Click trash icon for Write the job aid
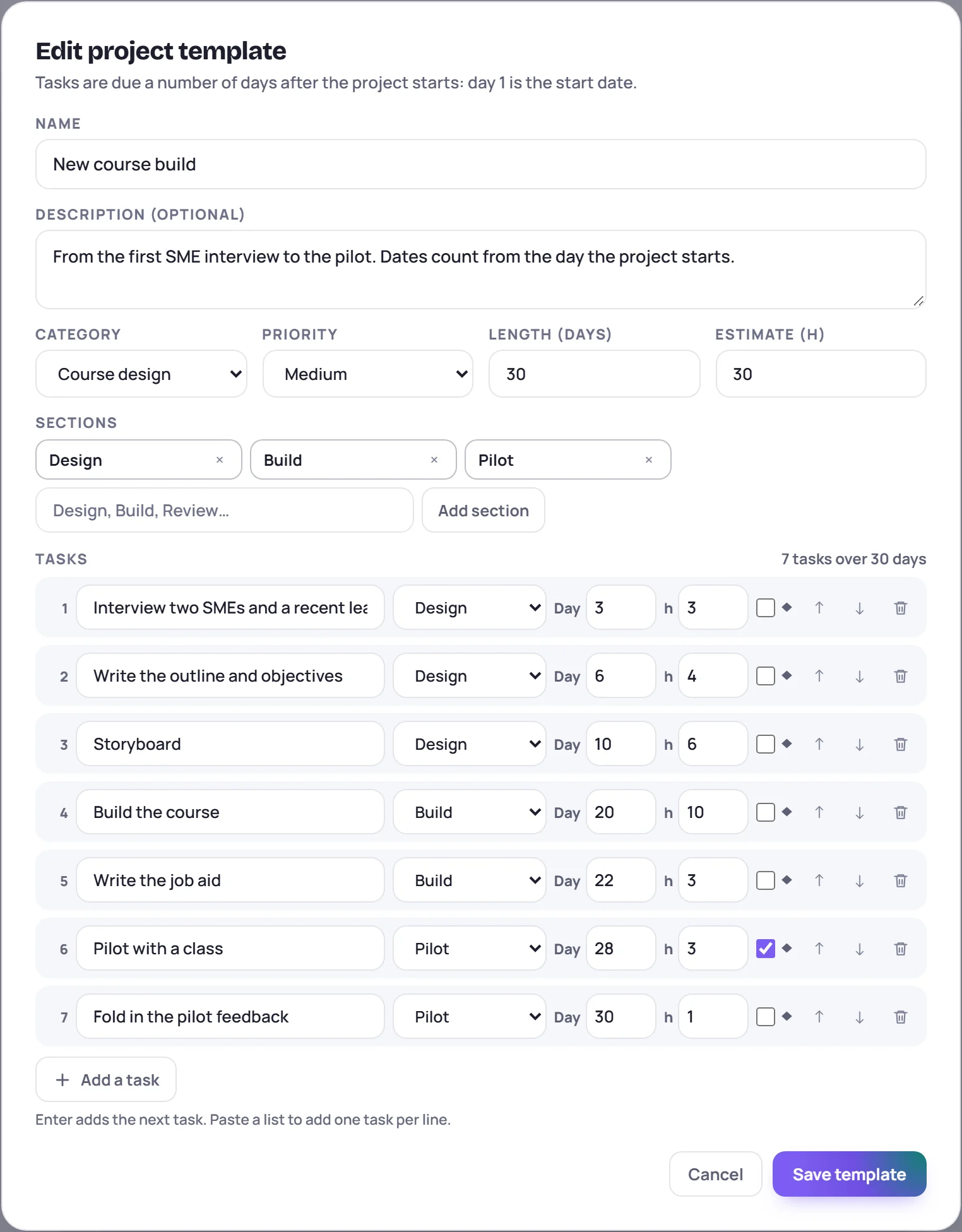Image resolution: width=962 pixels, height=1232 pixels. 901,880
